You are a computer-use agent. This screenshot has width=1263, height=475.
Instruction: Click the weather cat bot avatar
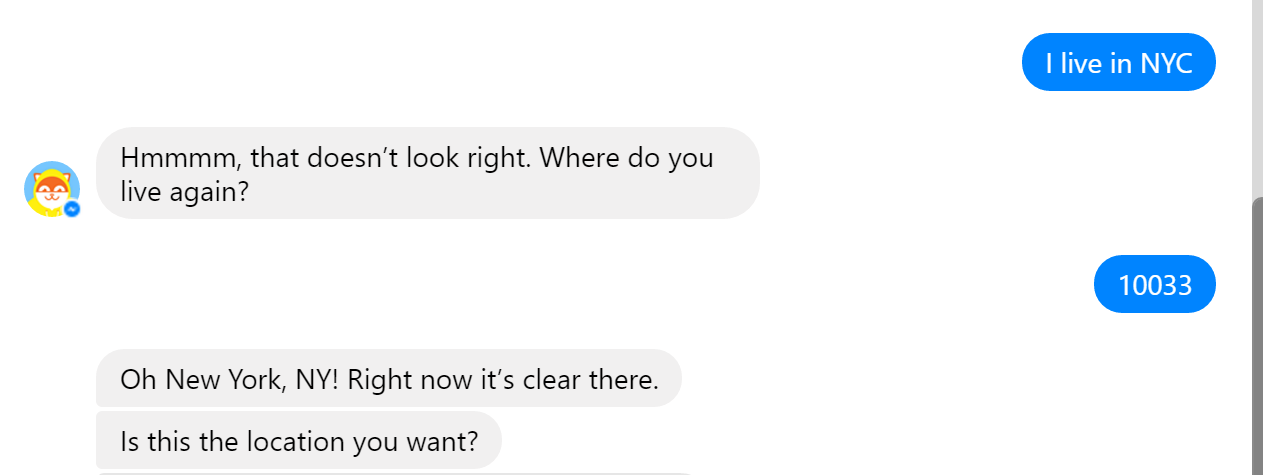click(x=50, y=187)
